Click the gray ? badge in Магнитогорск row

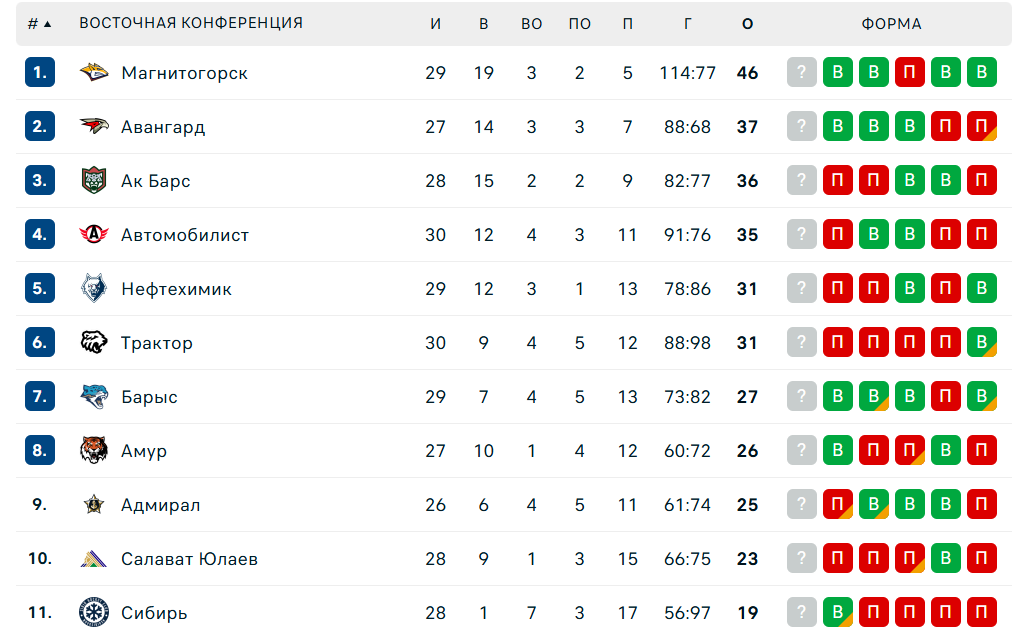[802, 73]
